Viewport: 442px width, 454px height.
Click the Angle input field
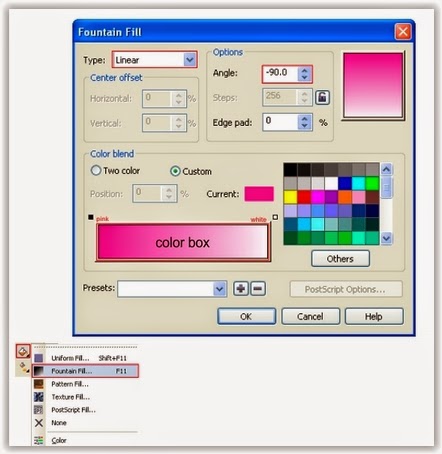coord(280,74)
